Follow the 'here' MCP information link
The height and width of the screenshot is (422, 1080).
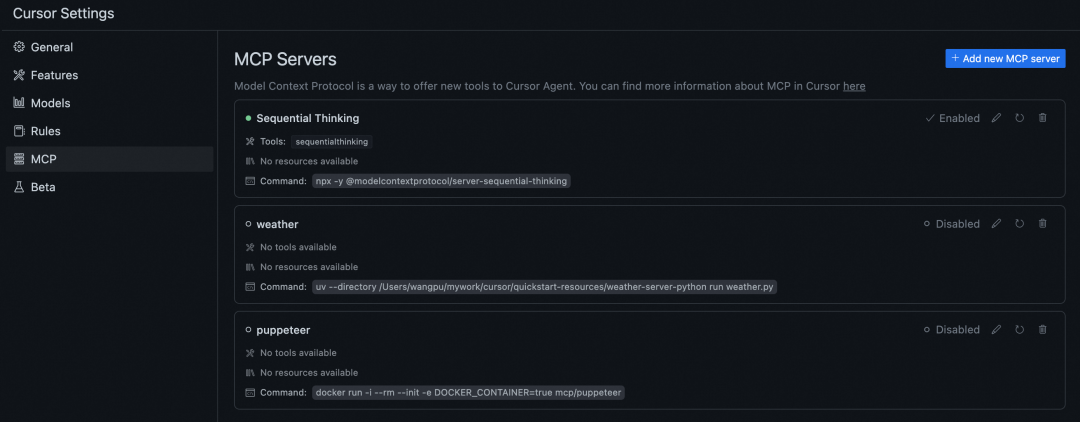tap(854, 86)
